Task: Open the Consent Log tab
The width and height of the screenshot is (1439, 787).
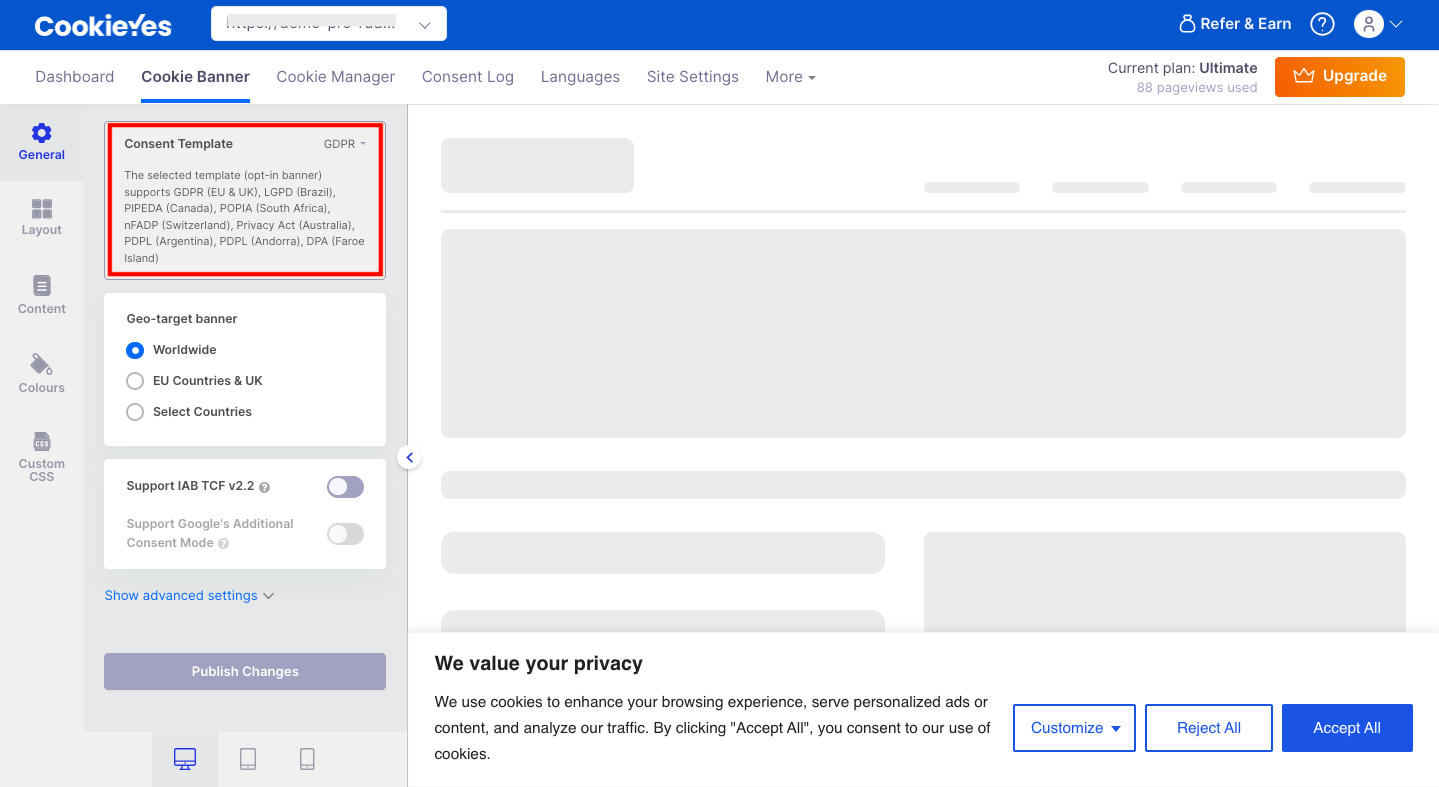Action: [x=468, y=77]
